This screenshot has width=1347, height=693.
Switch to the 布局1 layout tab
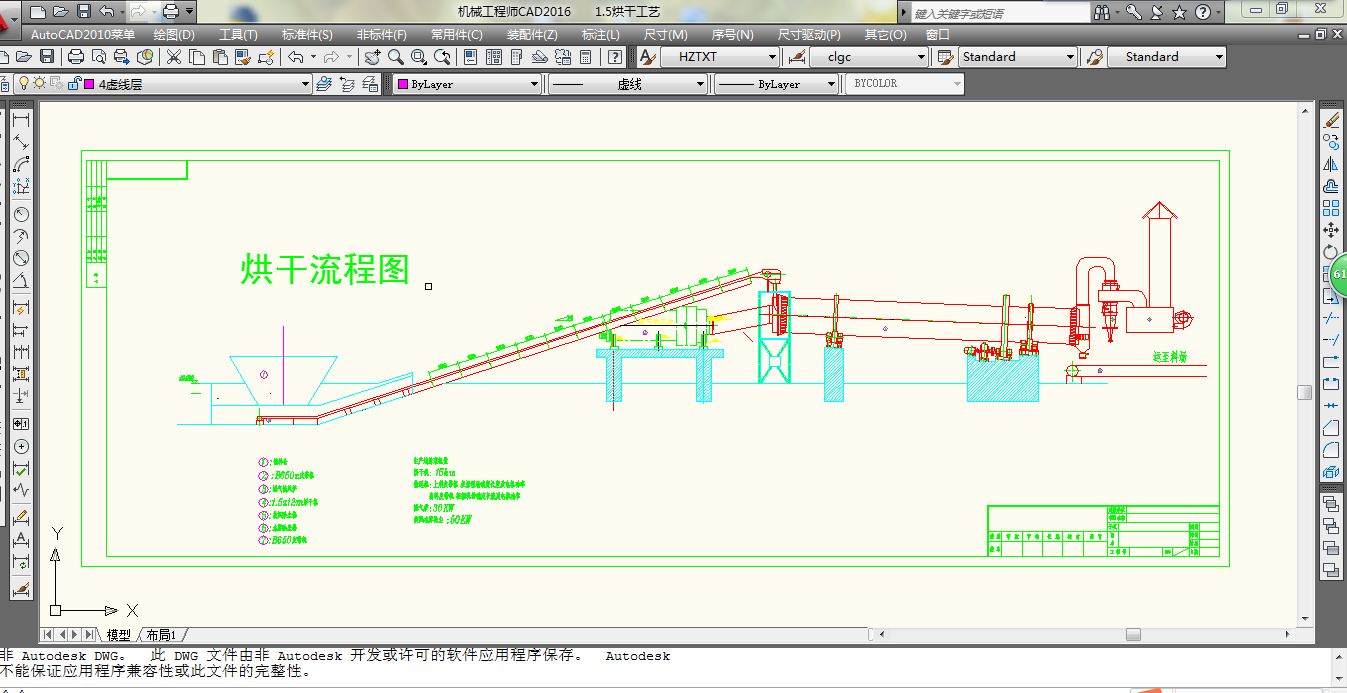(161, 635)
